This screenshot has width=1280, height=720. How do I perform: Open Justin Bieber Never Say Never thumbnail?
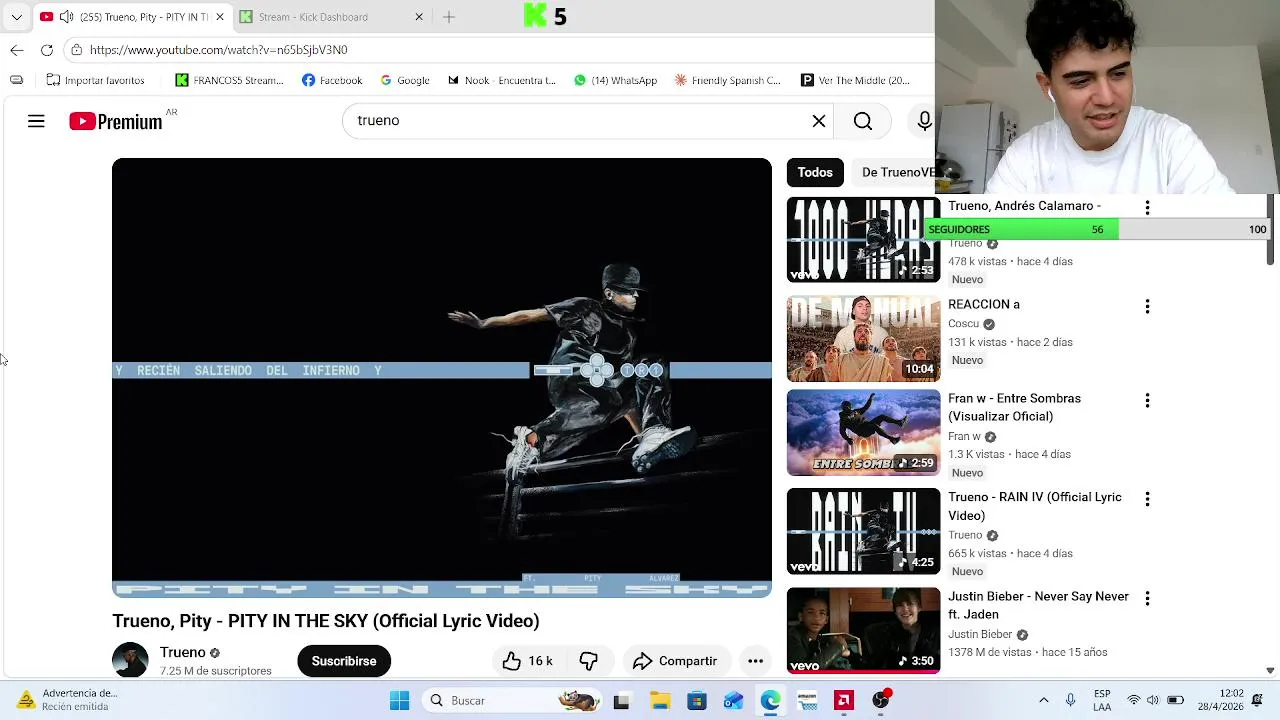point(863,630)
